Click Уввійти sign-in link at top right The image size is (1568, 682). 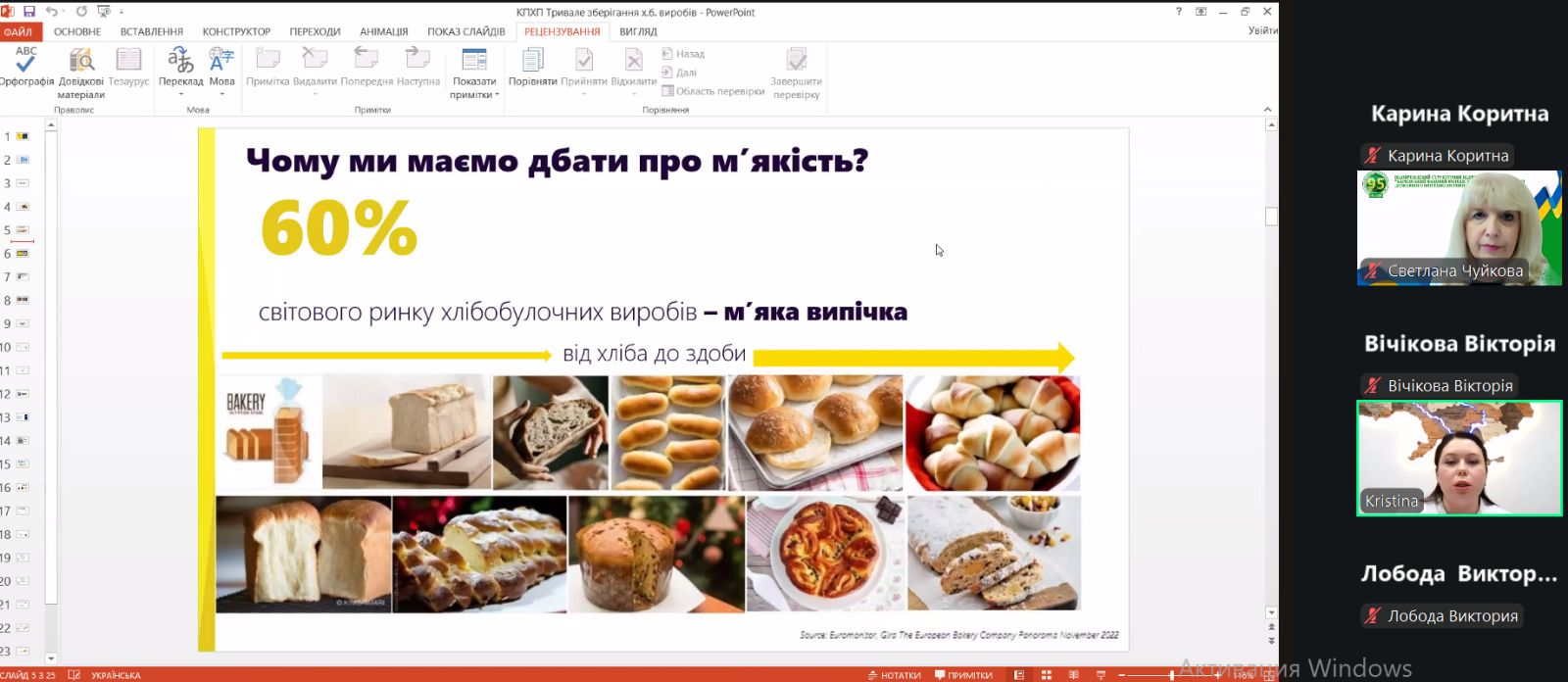pyautogui.click(x=1262, y=30)
